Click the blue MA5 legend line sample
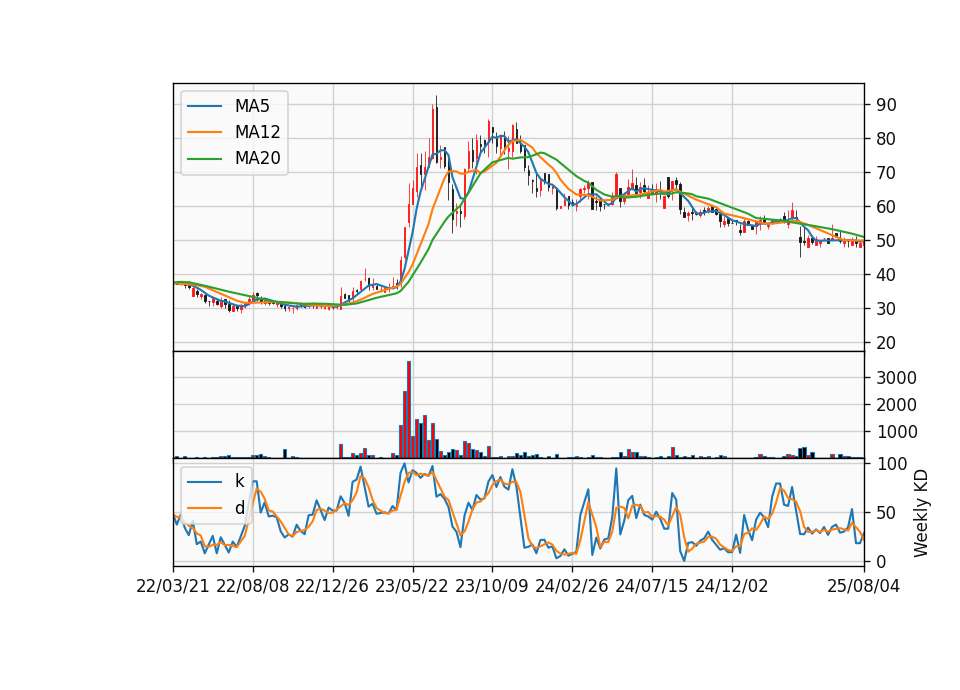Screen dimensions: 960x690 pyautogui.click(x=204, y=106)
